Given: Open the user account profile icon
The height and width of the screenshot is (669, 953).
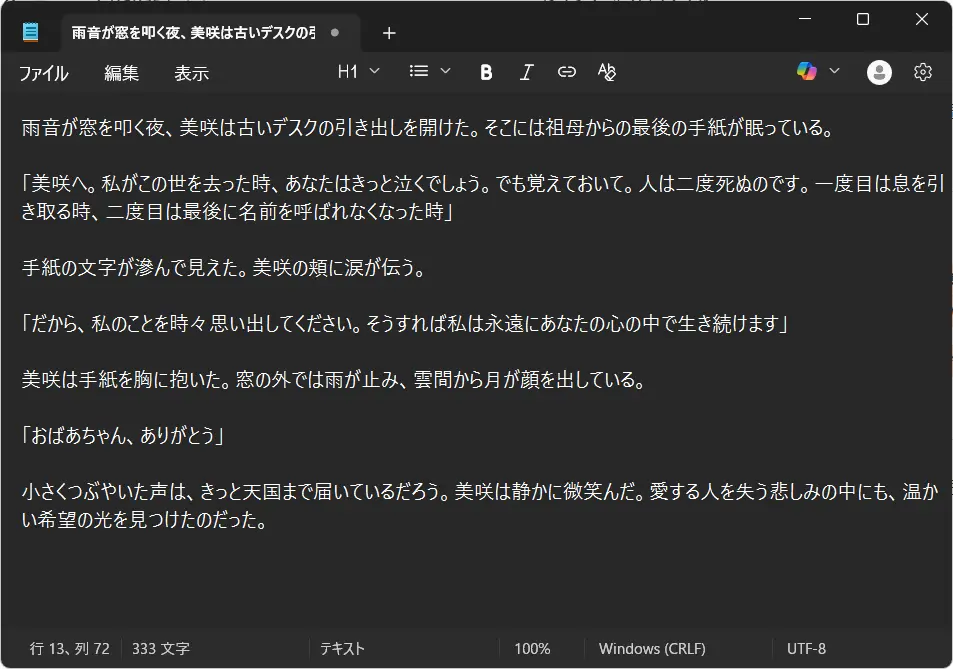Looking at the screenshot, I should point(879,72).
